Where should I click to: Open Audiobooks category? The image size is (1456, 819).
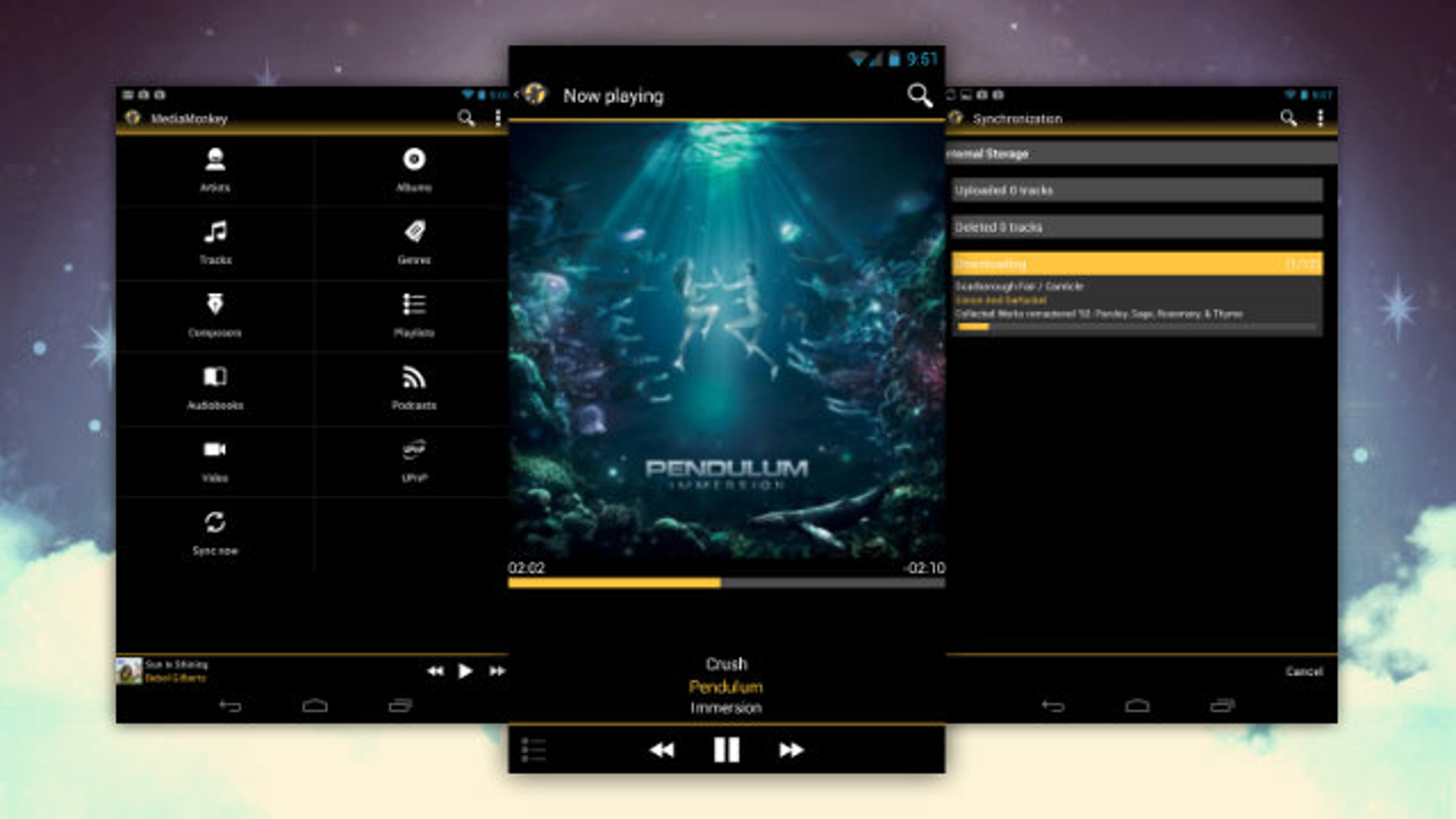215,389
